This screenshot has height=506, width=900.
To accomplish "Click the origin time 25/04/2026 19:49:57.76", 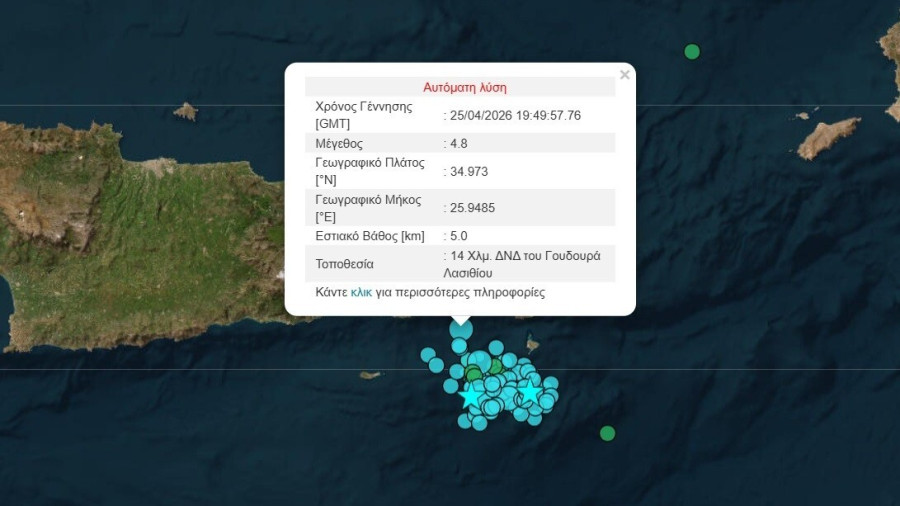I will pyautogui.click(x=515, y=115).
